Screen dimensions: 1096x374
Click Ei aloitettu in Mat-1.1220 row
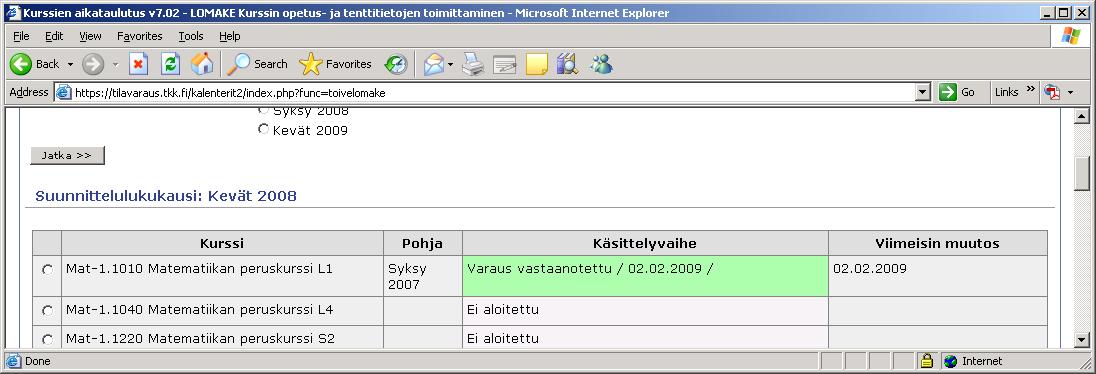click(503, 338)
